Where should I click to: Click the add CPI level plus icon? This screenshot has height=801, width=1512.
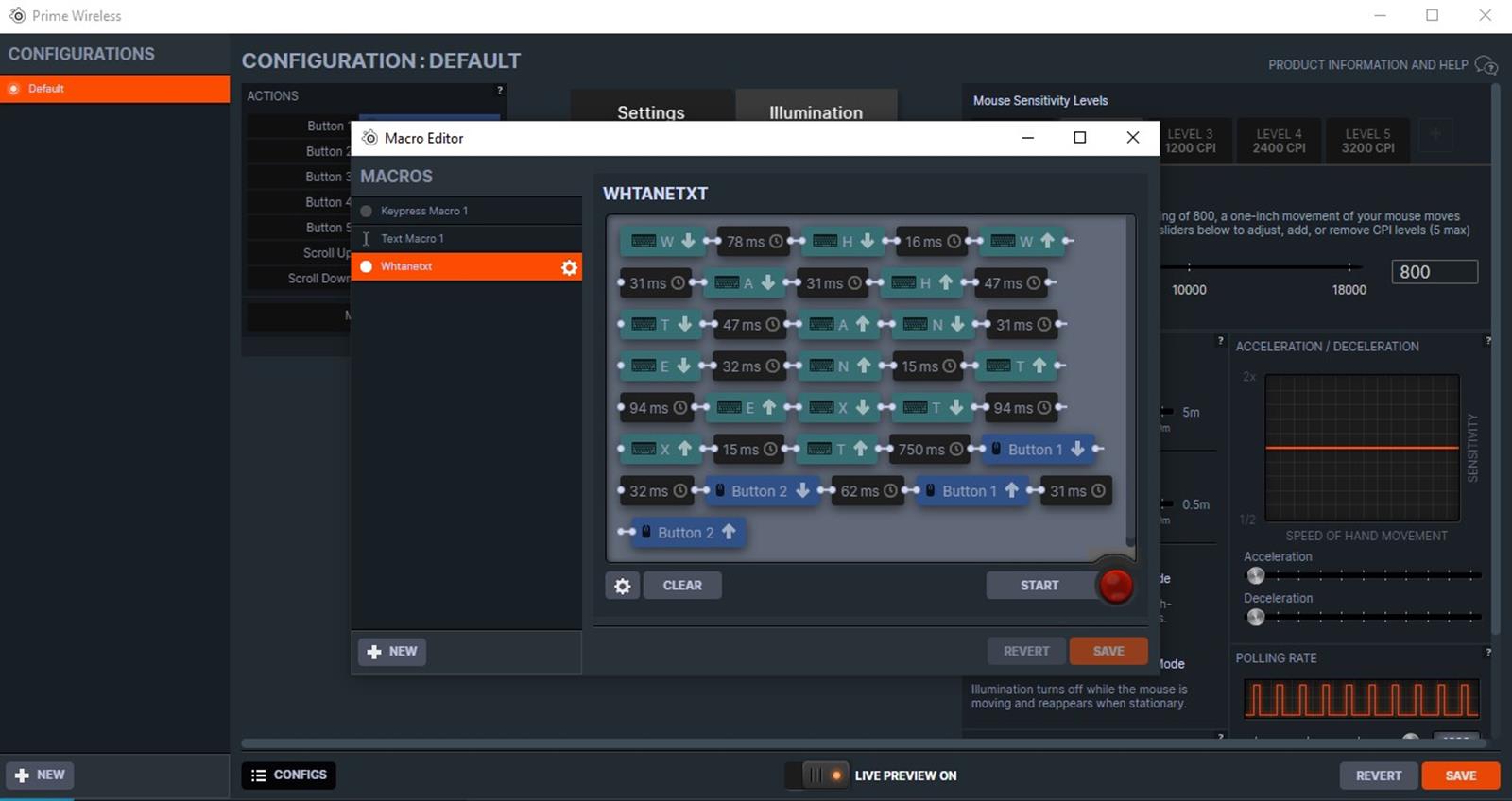pos(1435,134)
